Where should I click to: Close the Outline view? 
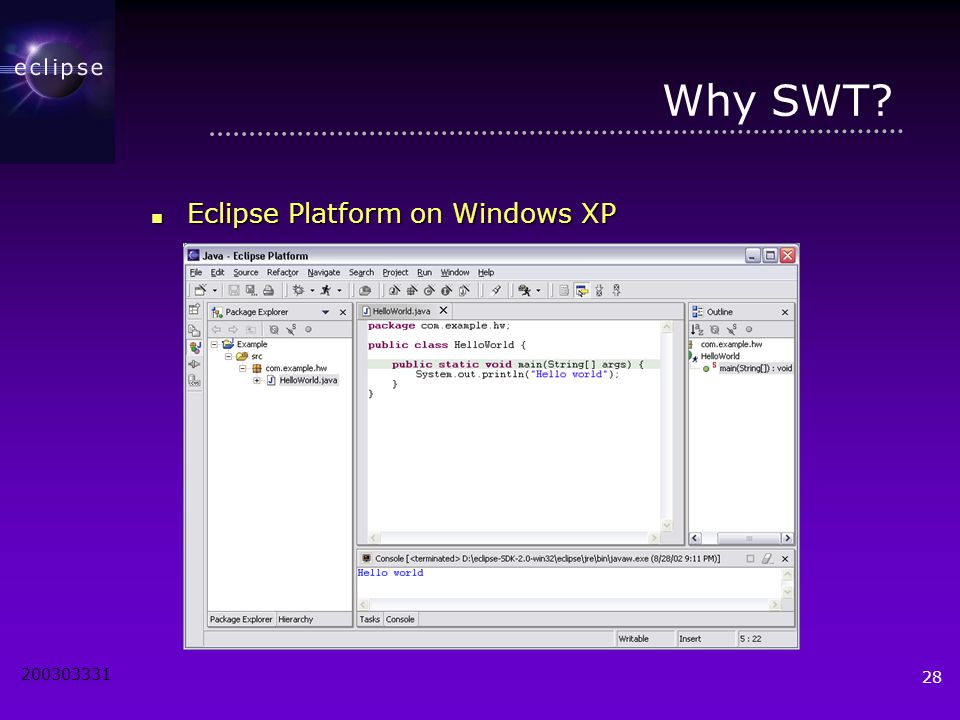(785, 312)
